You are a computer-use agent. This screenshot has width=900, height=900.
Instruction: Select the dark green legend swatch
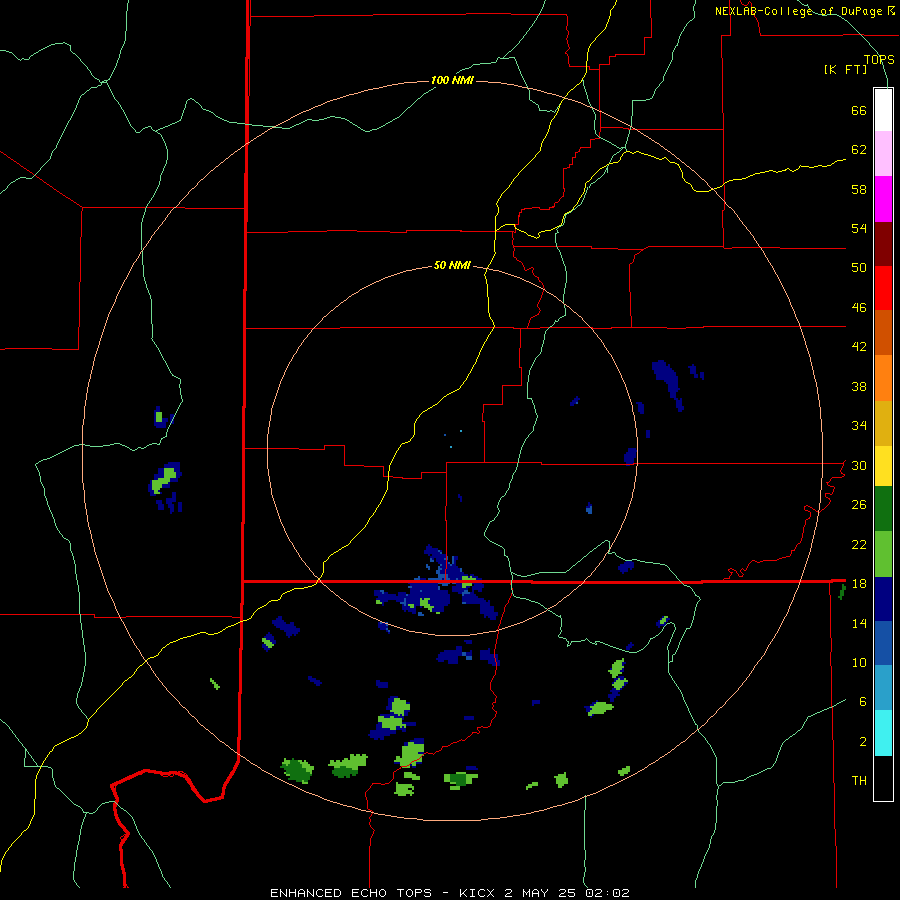click(x=883, y=509)
